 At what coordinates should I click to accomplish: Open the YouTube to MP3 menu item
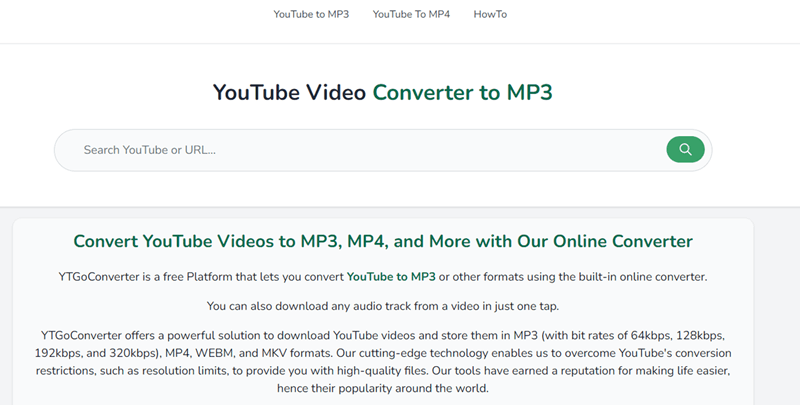[x=311, y=14]
